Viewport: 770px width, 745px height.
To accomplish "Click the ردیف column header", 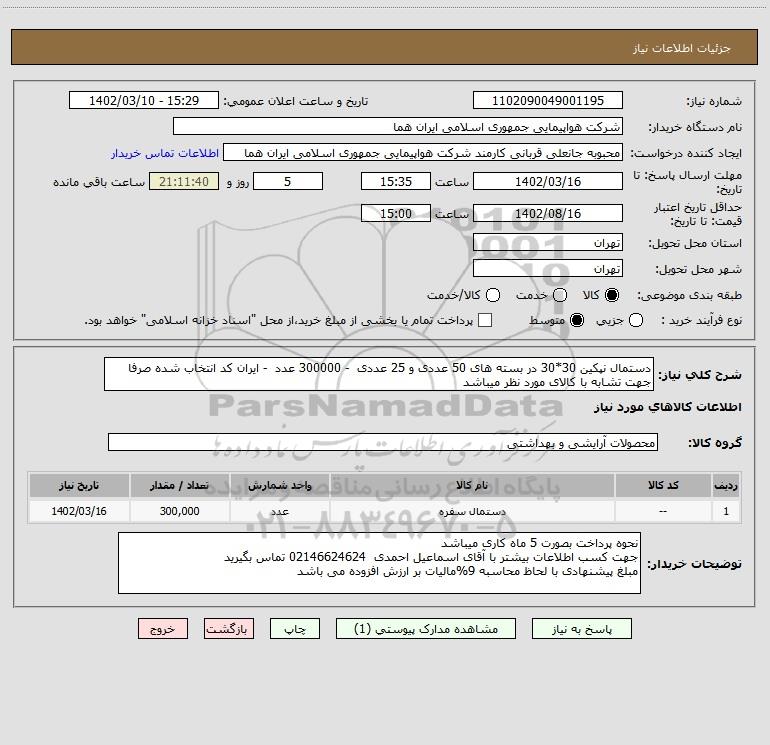I will (726, 485).
